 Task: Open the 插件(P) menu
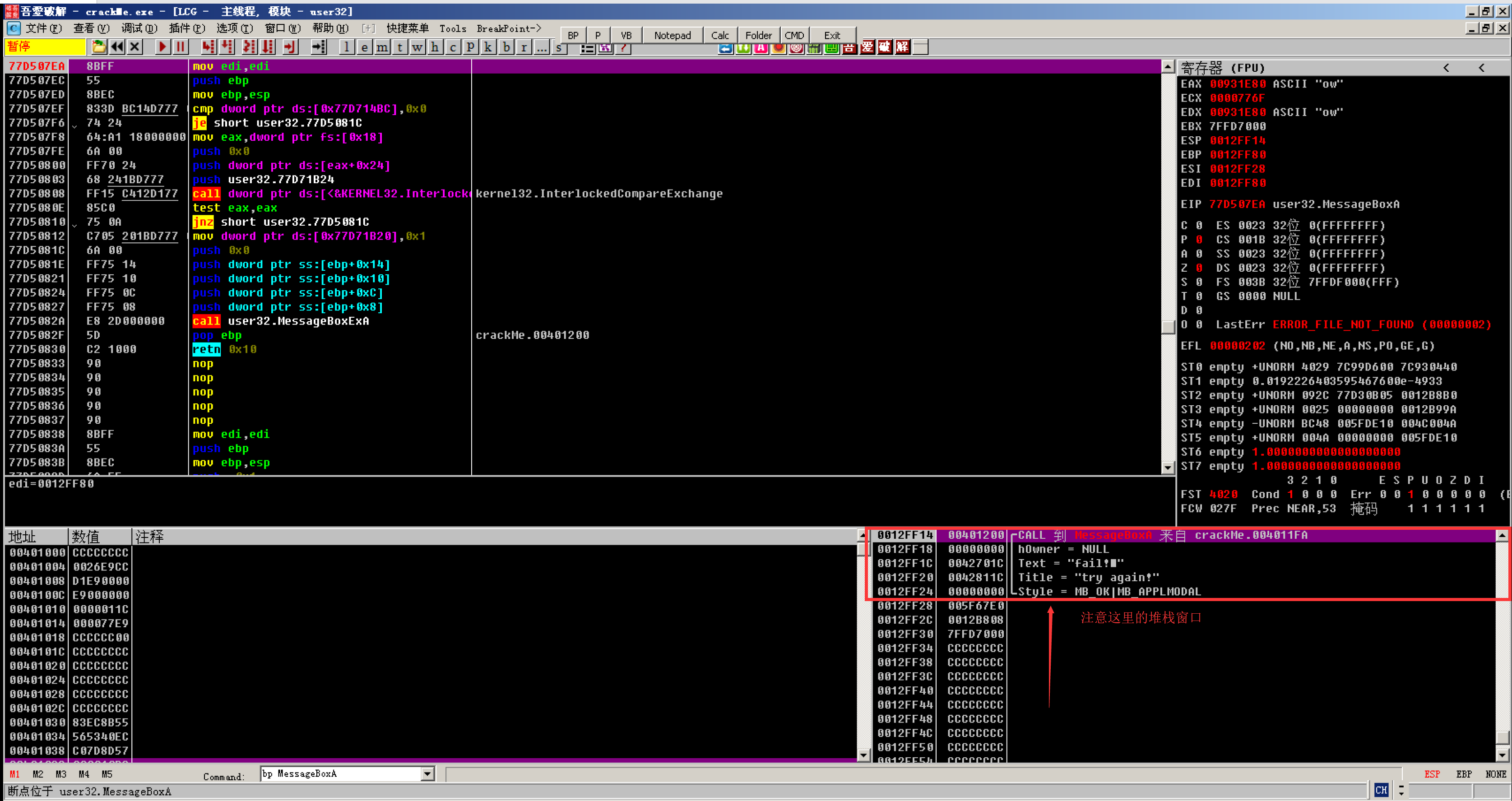pos(187,28)
